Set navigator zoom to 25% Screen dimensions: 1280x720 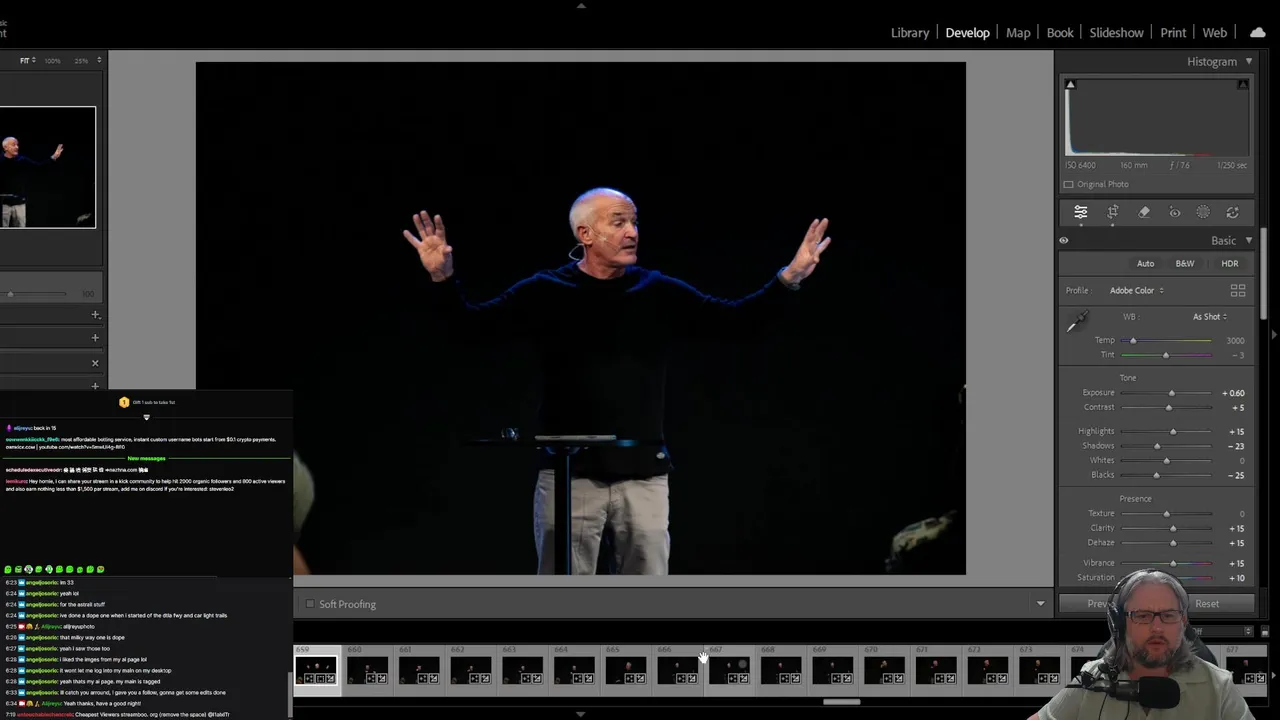coord(80,61)
